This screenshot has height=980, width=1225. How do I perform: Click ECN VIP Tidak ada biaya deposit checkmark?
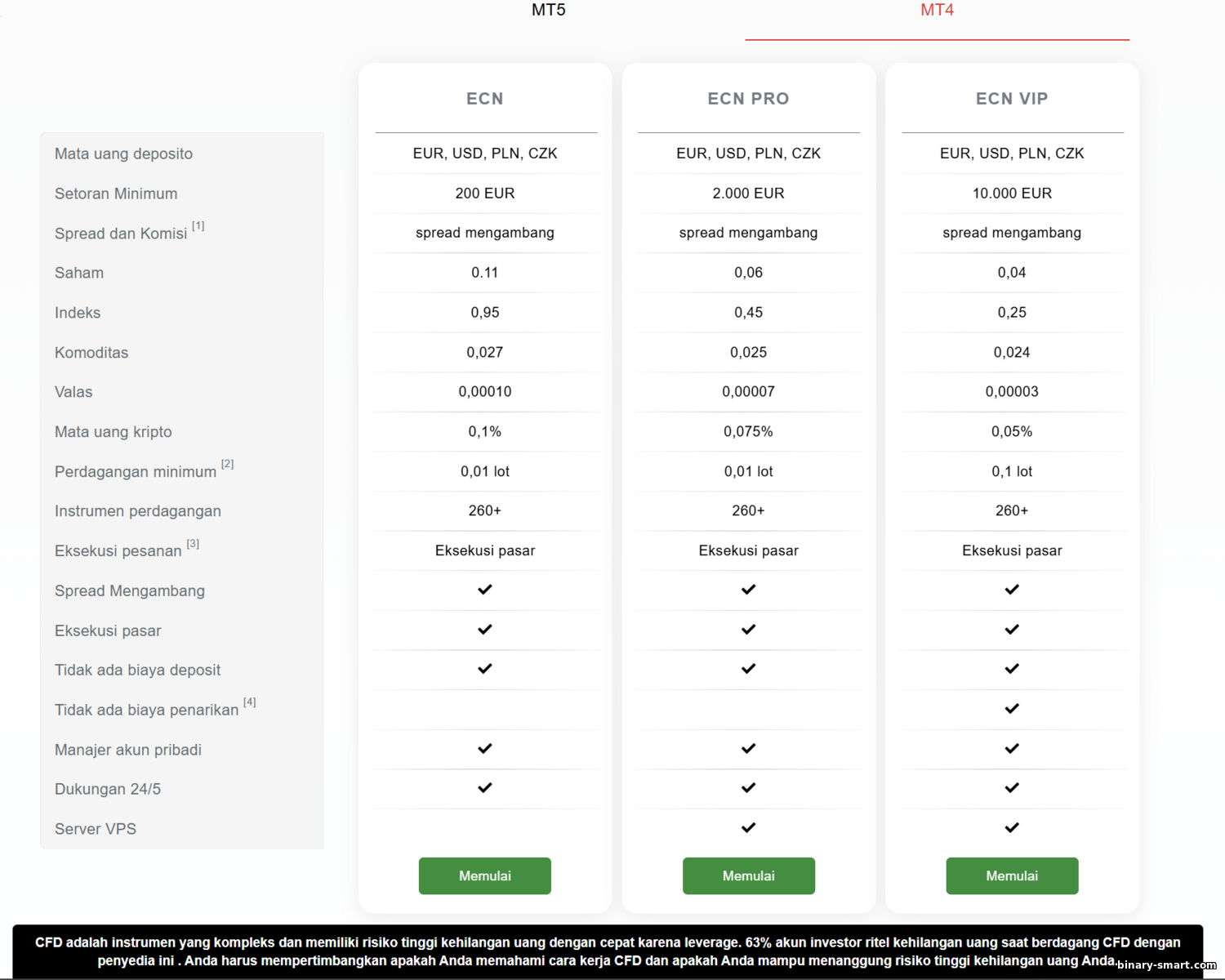point(1012,669)
